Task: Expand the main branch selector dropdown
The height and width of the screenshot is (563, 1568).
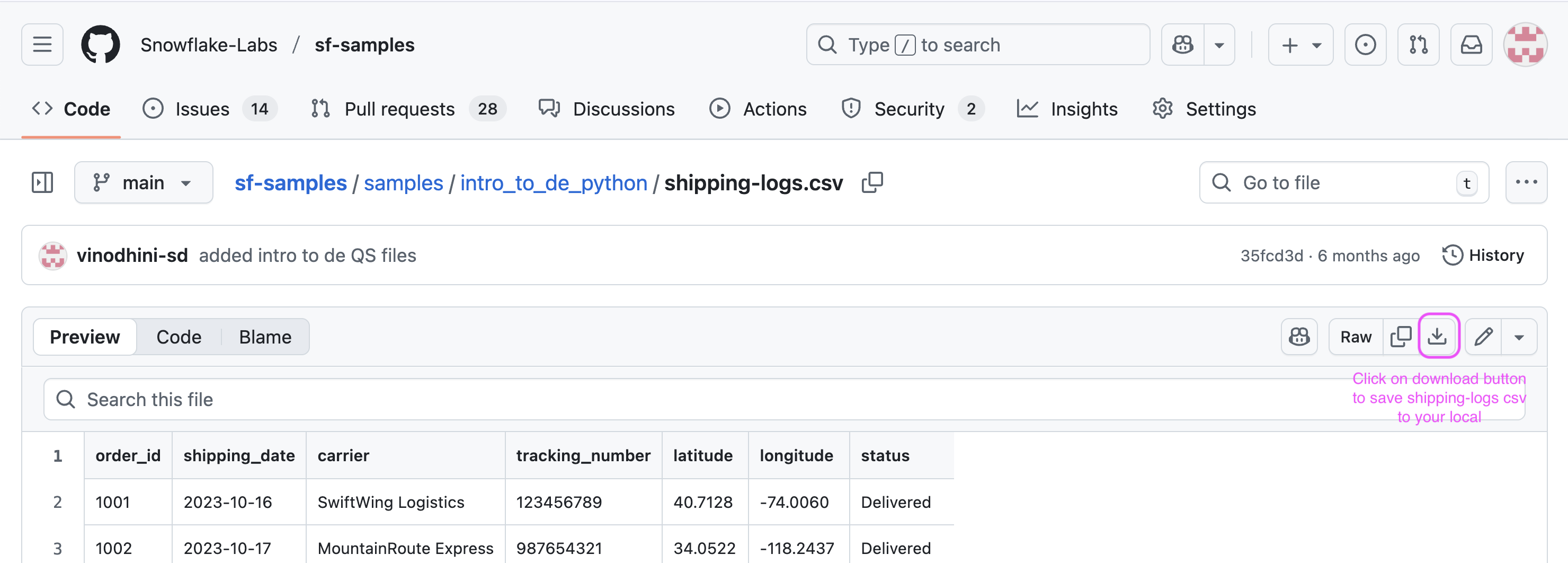Action: tap(143, 182)
